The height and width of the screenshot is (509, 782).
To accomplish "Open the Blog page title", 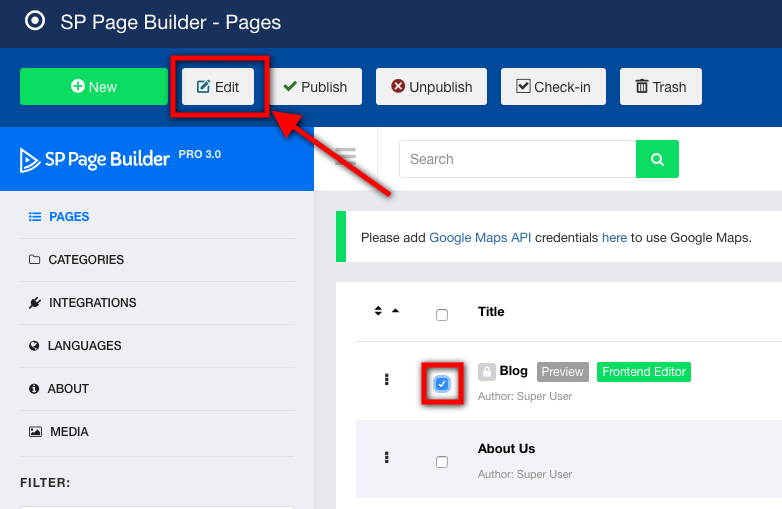I will [513, 371].
